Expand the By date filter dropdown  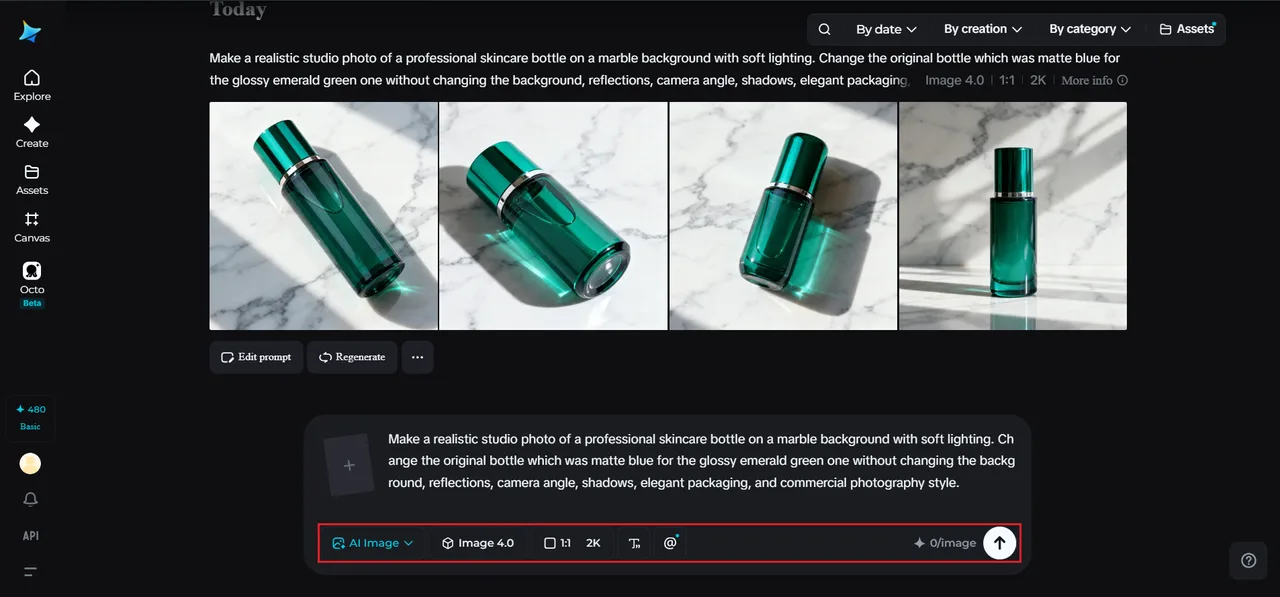(x=886, y=29)
